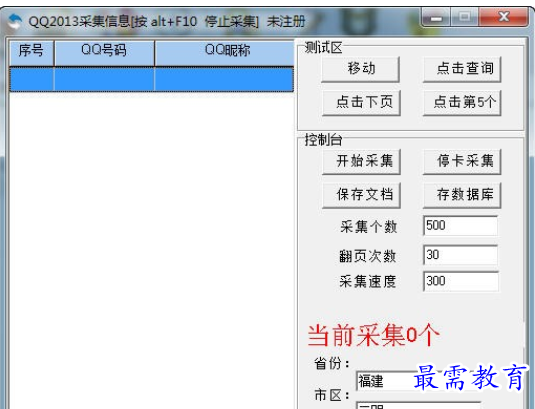
Task: Click the 翻页次数 label
Action: click(368, 256)
